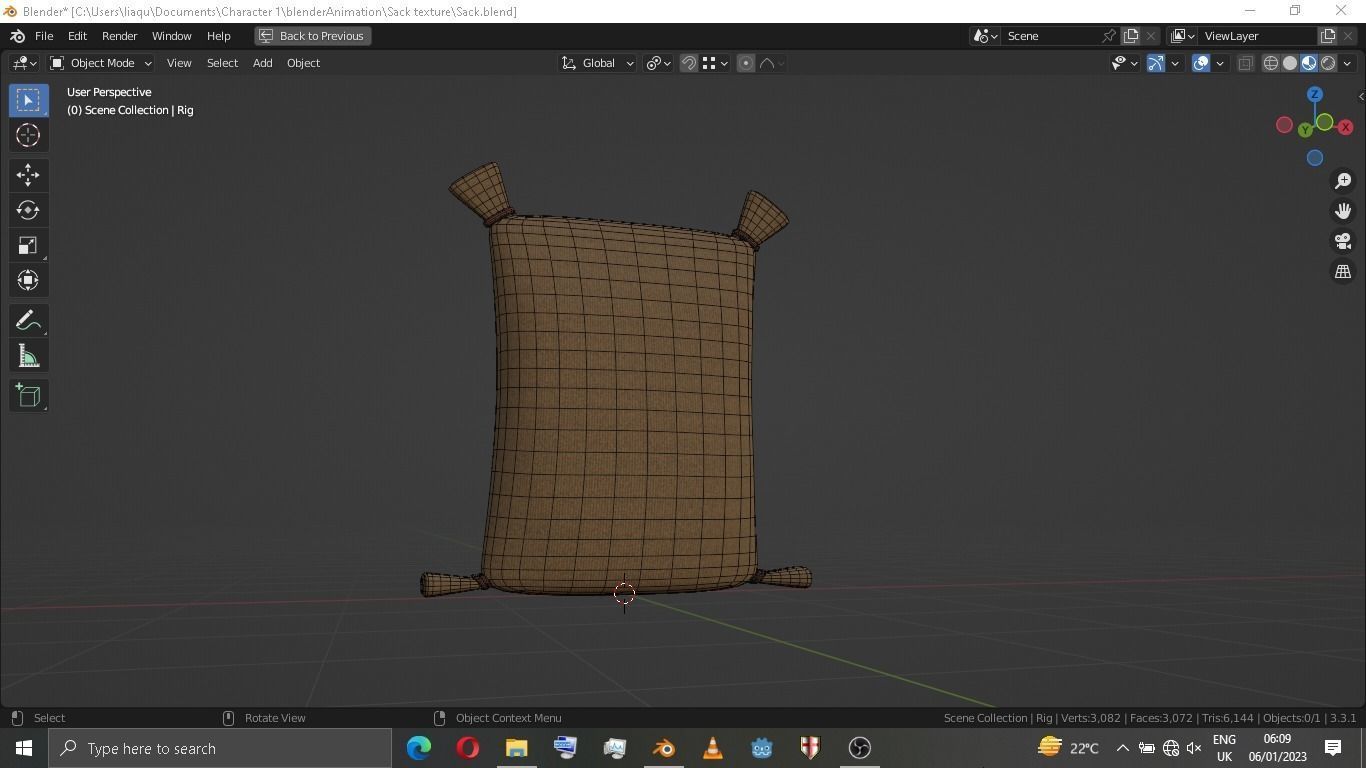The height and width of the screenshot is (768, 1366).
Task: Open the Object menu
Action: [303, 63]
